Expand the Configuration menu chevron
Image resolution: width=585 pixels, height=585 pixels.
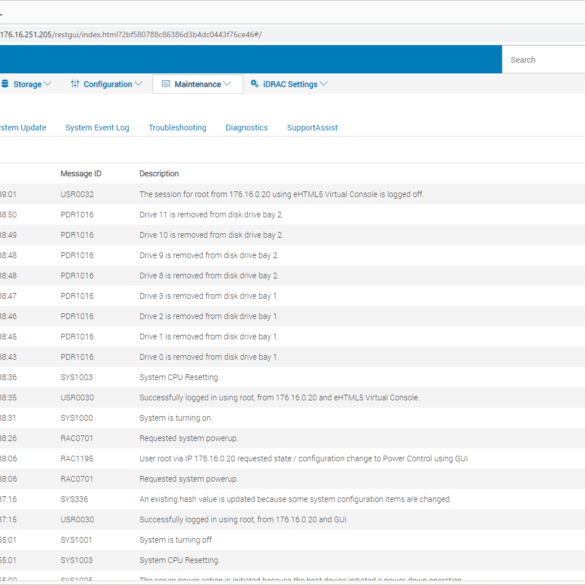138,84
